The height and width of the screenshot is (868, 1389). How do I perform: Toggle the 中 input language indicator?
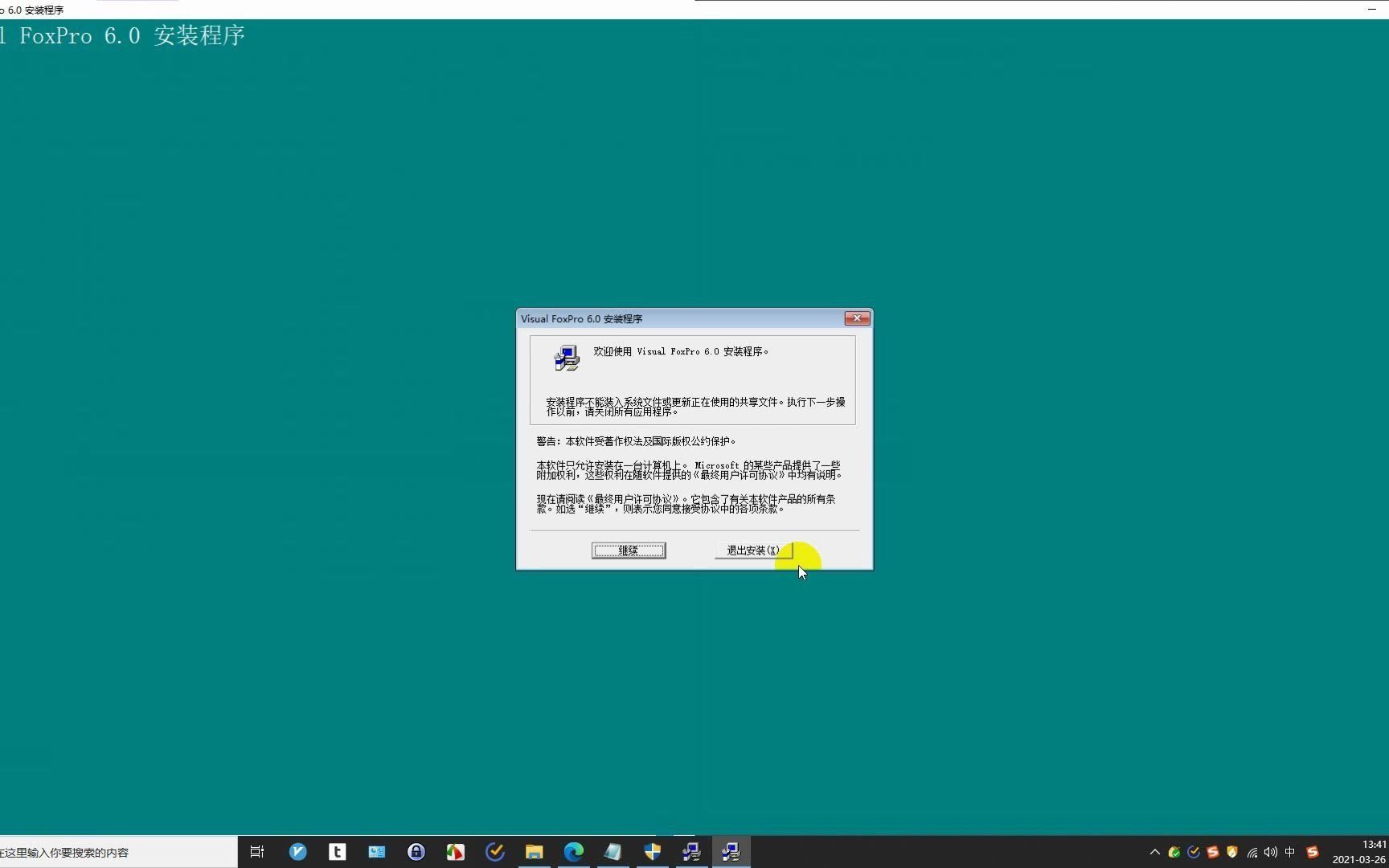point(1290,852)
